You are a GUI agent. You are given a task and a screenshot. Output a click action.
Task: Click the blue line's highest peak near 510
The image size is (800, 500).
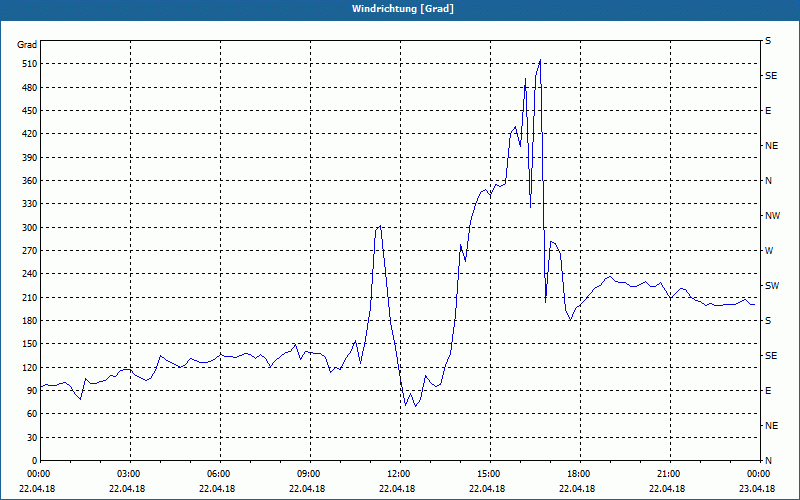[540, 60]
